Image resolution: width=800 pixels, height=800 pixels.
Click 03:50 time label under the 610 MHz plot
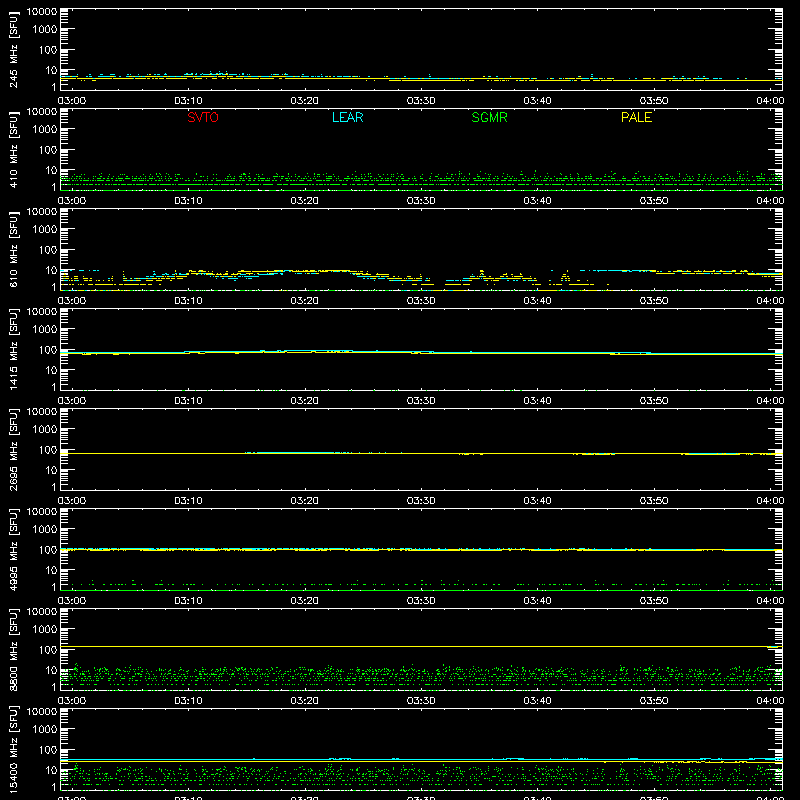[654, 301]
